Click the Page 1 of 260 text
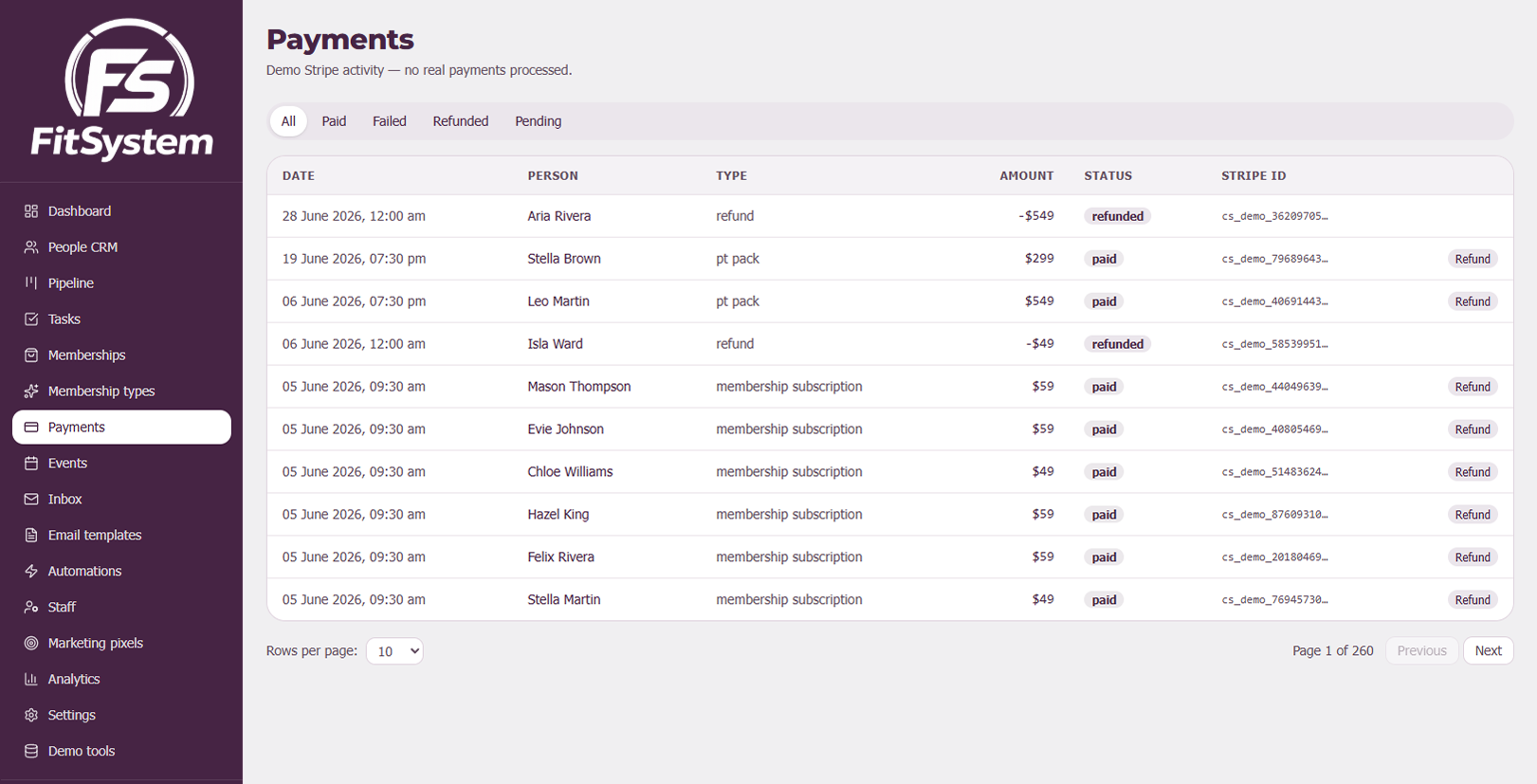This screenshot has width=1537, height=784. click(1332, 651)
